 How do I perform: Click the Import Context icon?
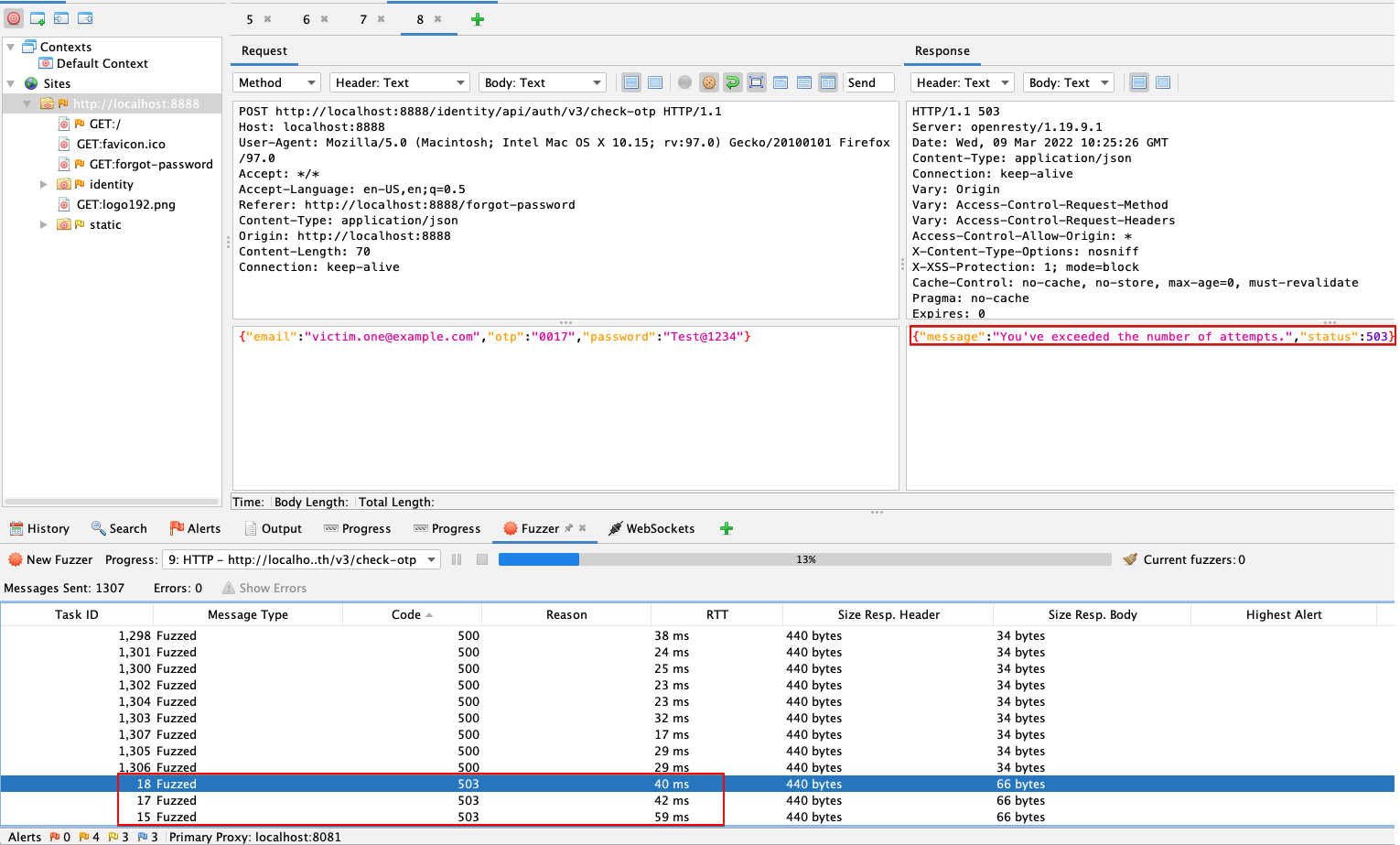61,18
